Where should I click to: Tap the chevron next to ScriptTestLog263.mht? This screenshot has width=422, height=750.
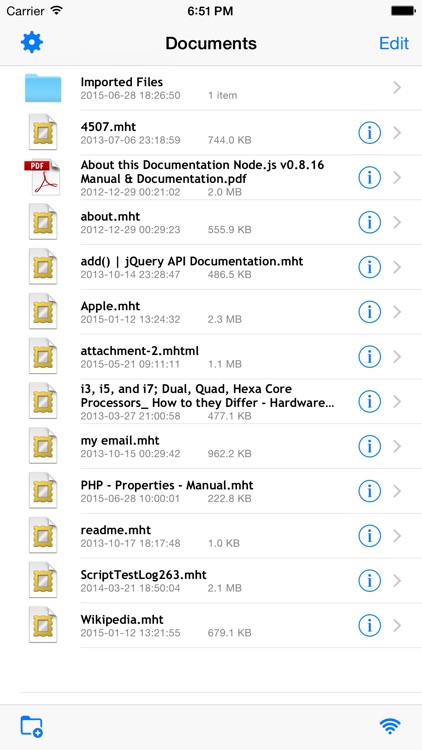pyautogui.click(x=397, y=581)
